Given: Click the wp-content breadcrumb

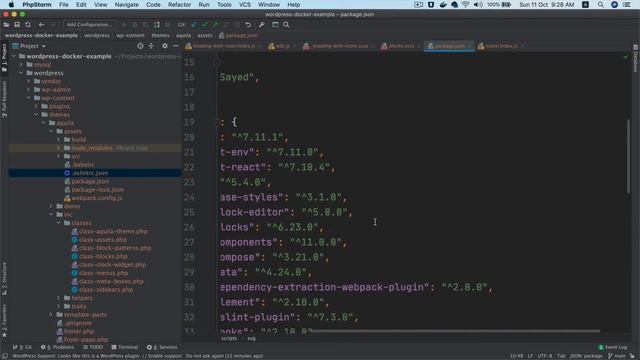Looking at the screenshot, I should click(130, 36).
